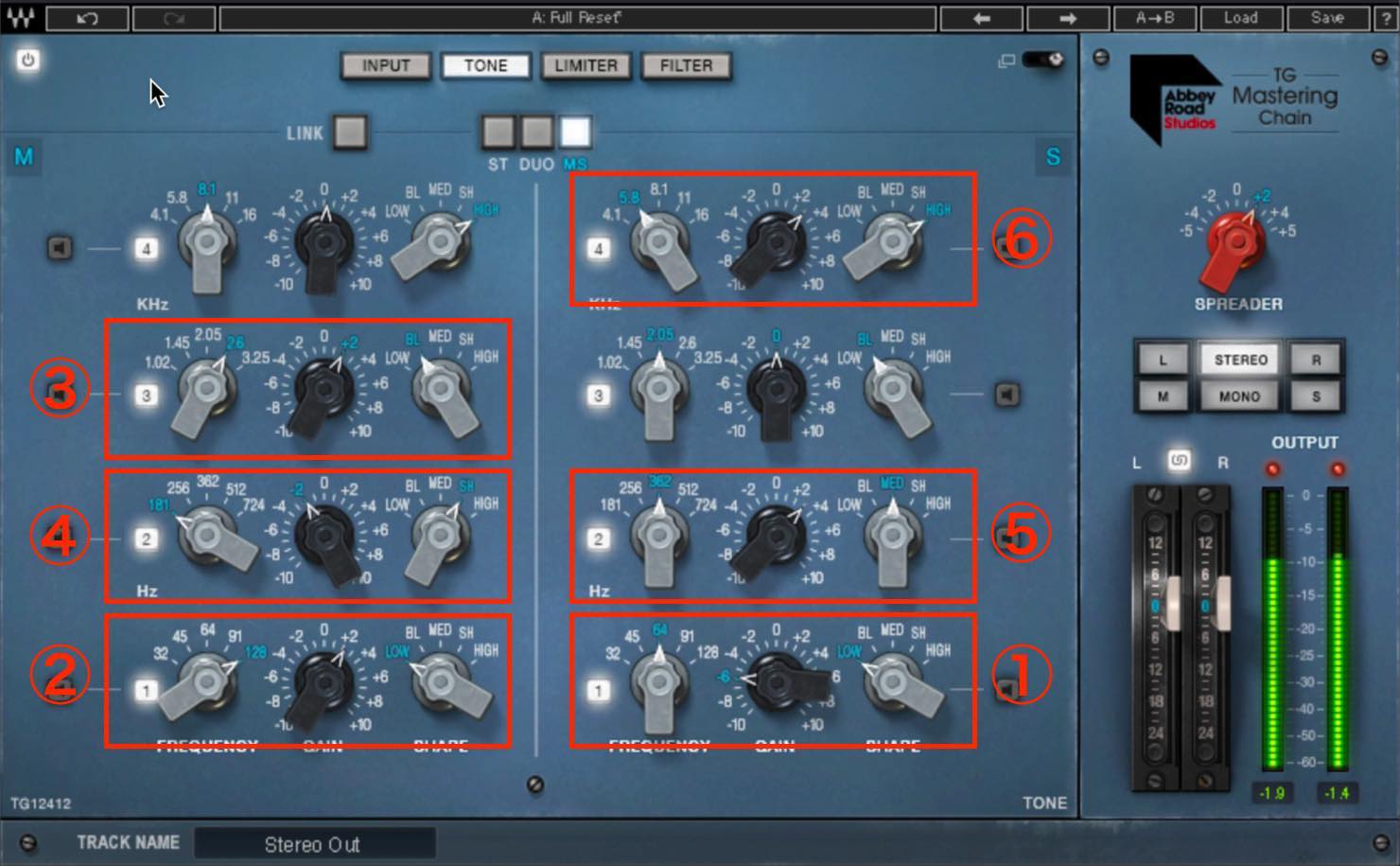
Task: Click the right output fader handle
Action: pyautogui.click(x=1222, y=605)
